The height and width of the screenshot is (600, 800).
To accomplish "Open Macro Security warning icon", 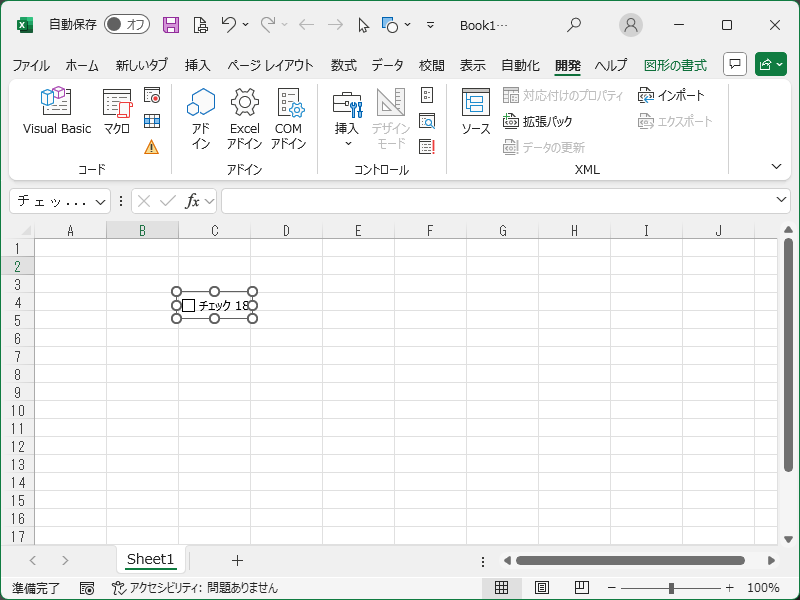I will [x=152, y=147].
